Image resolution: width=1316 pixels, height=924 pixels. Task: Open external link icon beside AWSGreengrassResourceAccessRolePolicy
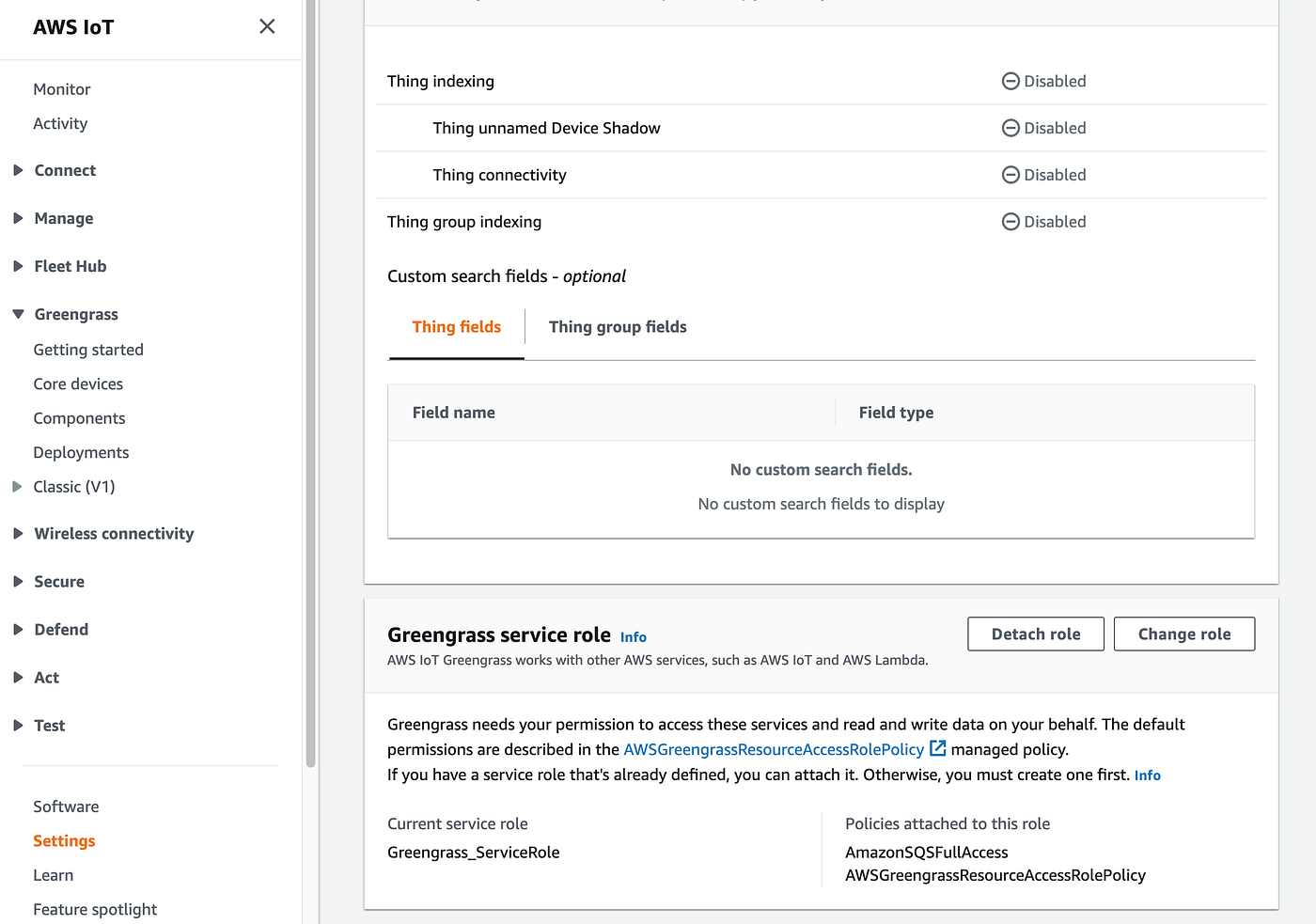[937, 748]
